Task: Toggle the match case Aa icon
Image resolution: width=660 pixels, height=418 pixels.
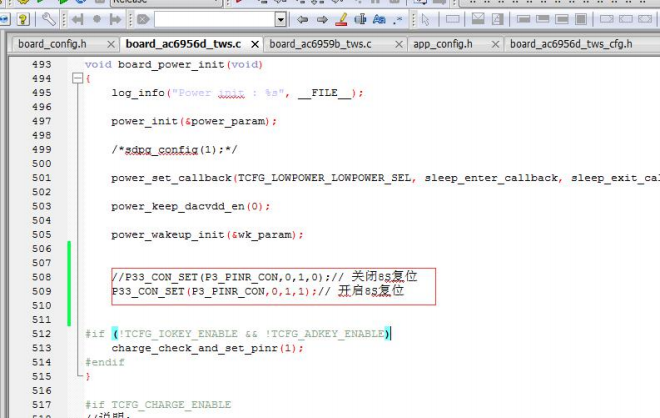Action: [379, 19]
